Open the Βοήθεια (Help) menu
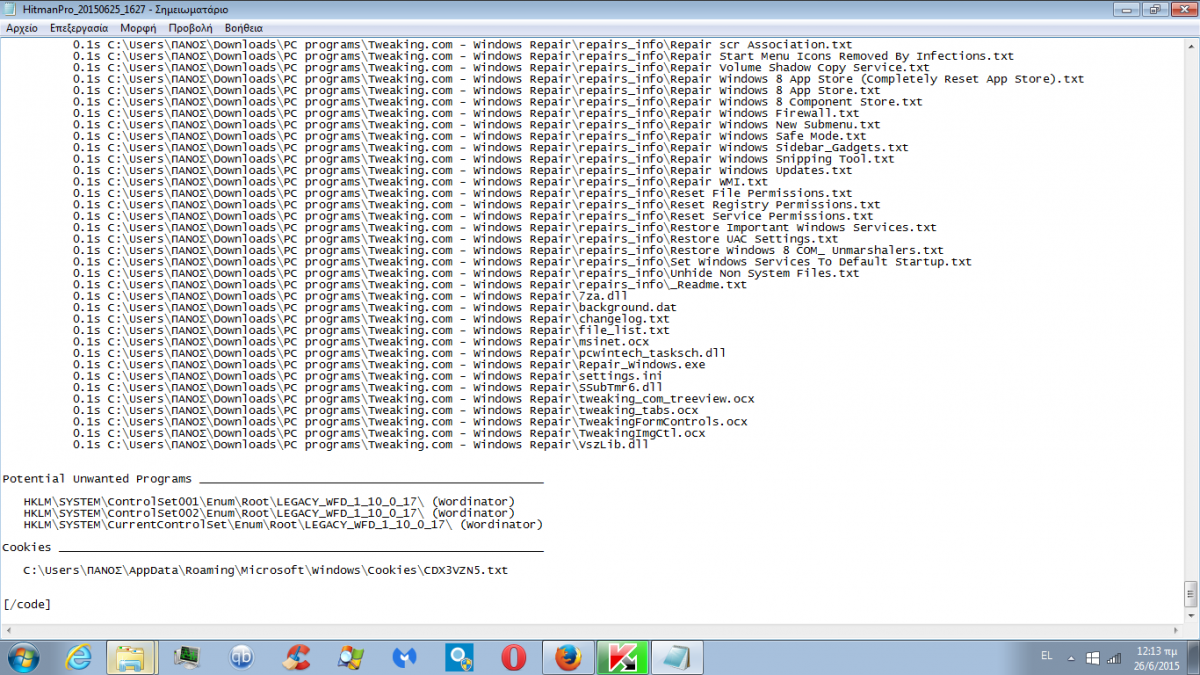Image resolution: width=1200 pixels, height=675 pixels. pyautogui.click(x=244, y=28)
